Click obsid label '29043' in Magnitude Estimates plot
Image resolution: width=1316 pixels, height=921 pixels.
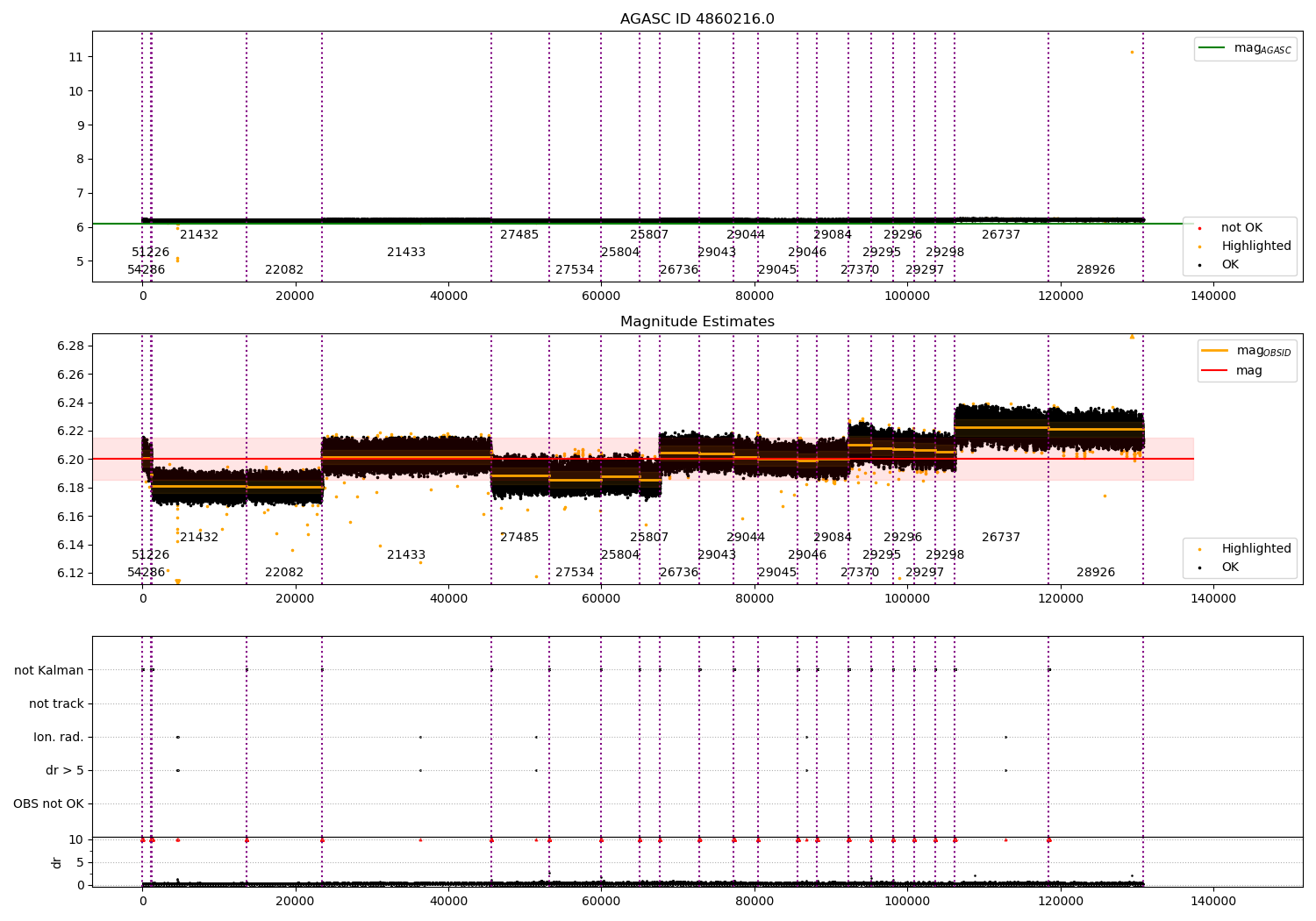coord(717,555)
